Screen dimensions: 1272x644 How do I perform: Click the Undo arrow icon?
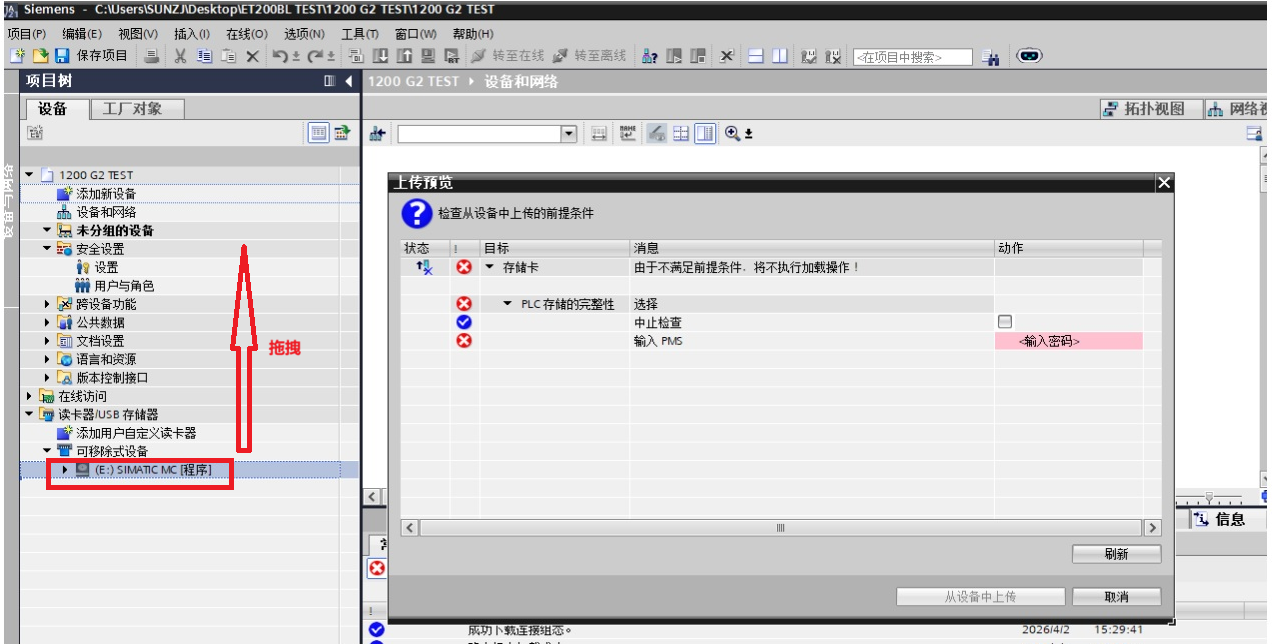pos(281,56)
